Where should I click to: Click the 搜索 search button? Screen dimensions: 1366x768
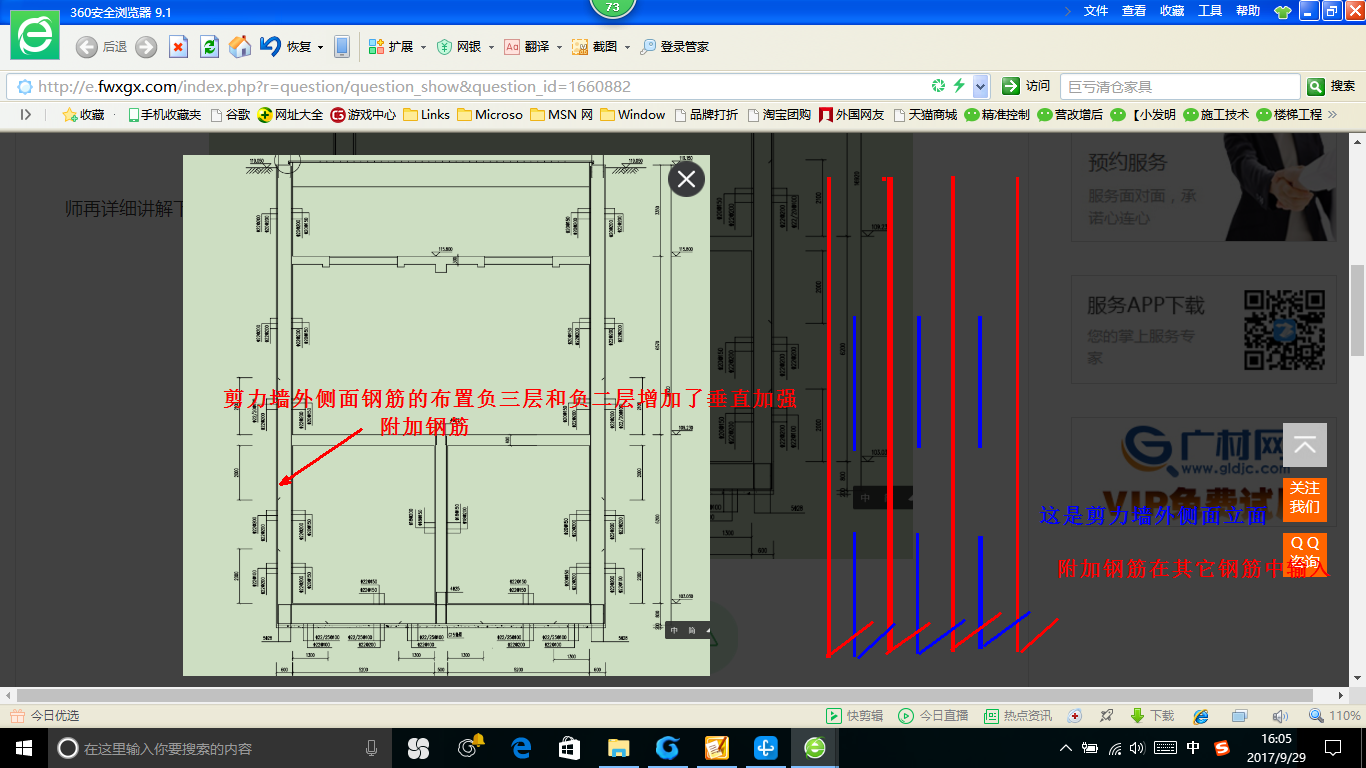pyautogui.click(x=1332, y=86)
